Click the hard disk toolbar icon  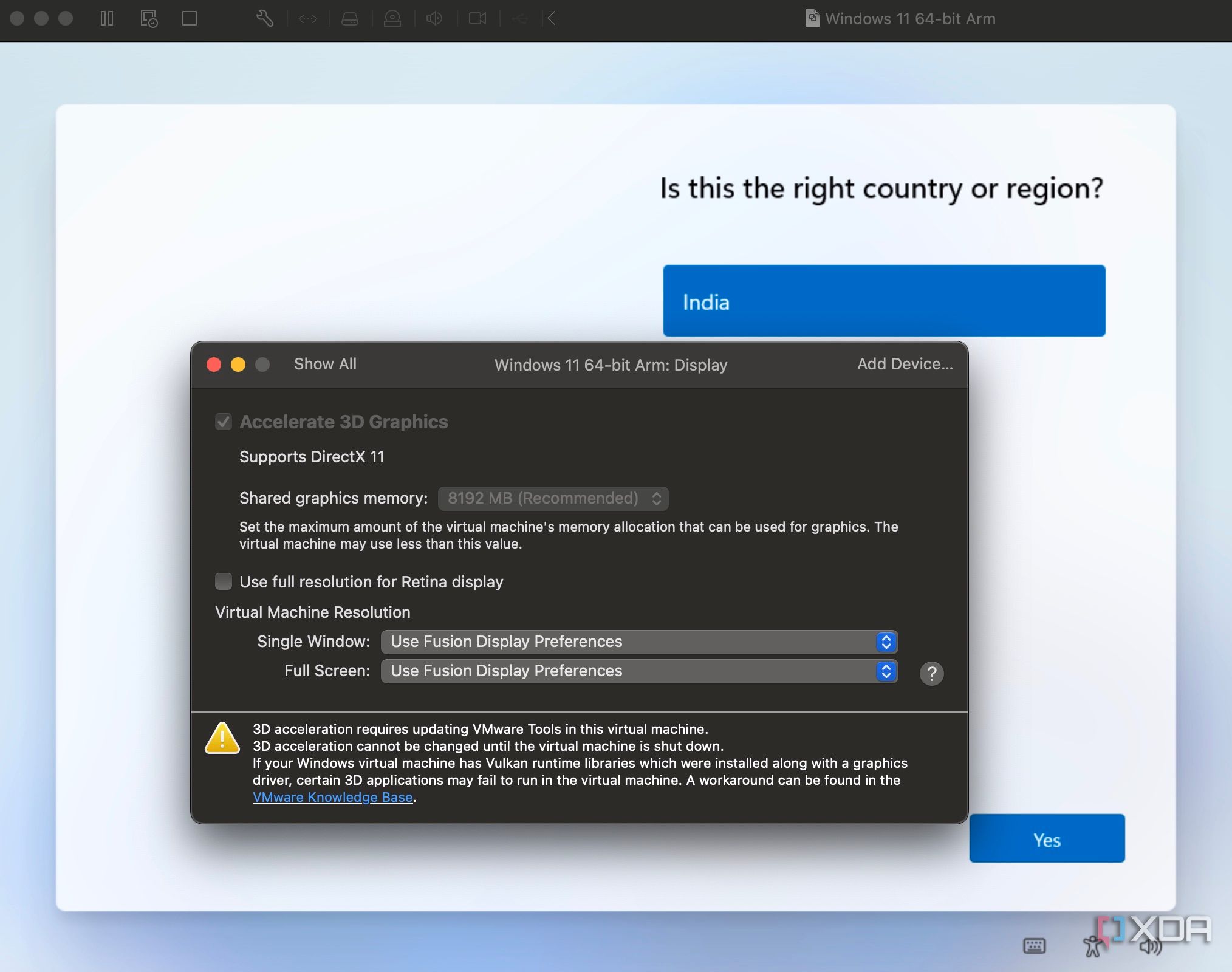[350, 19]
